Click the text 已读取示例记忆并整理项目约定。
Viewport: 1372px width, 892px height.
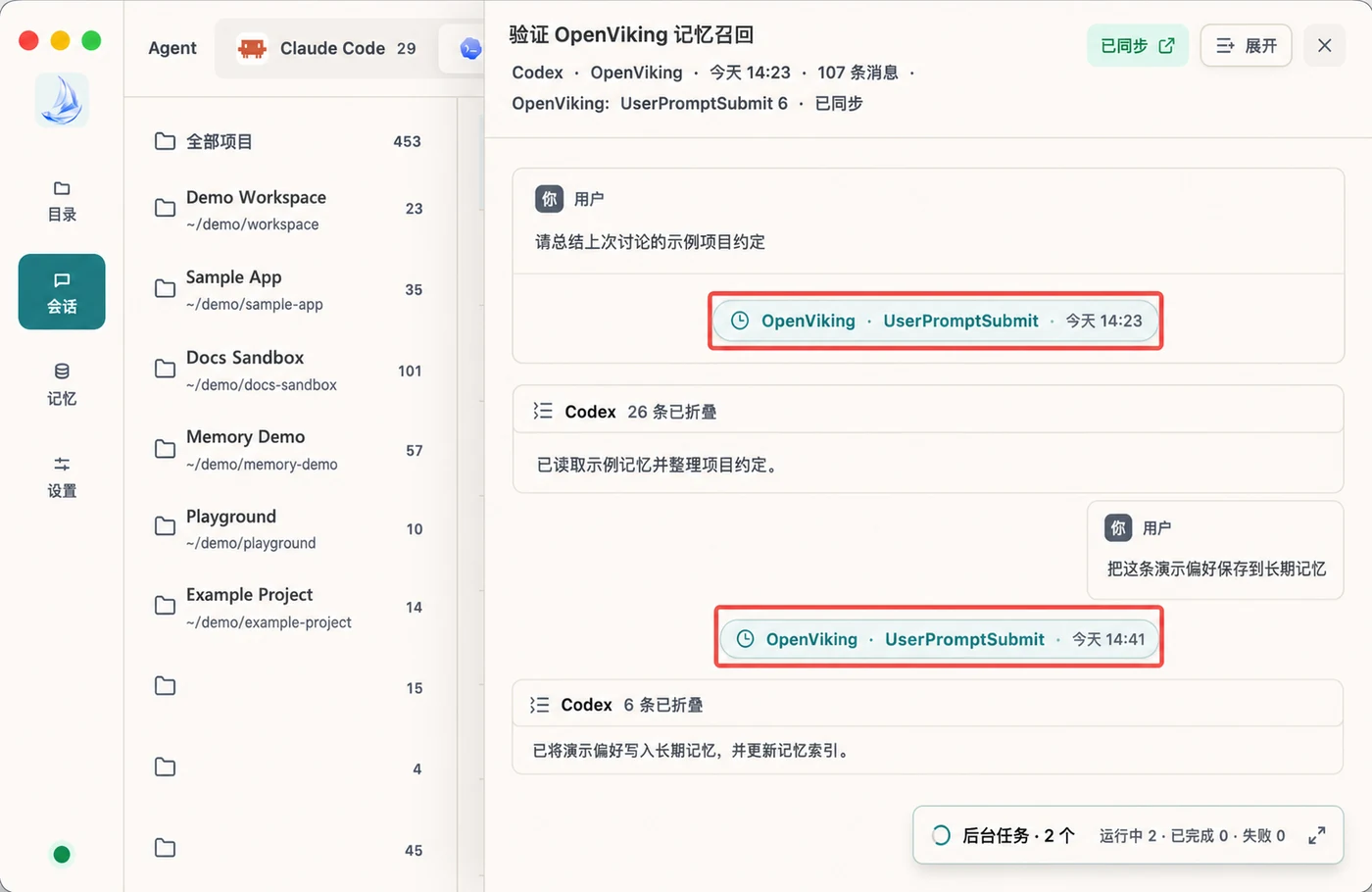[659, 465]
